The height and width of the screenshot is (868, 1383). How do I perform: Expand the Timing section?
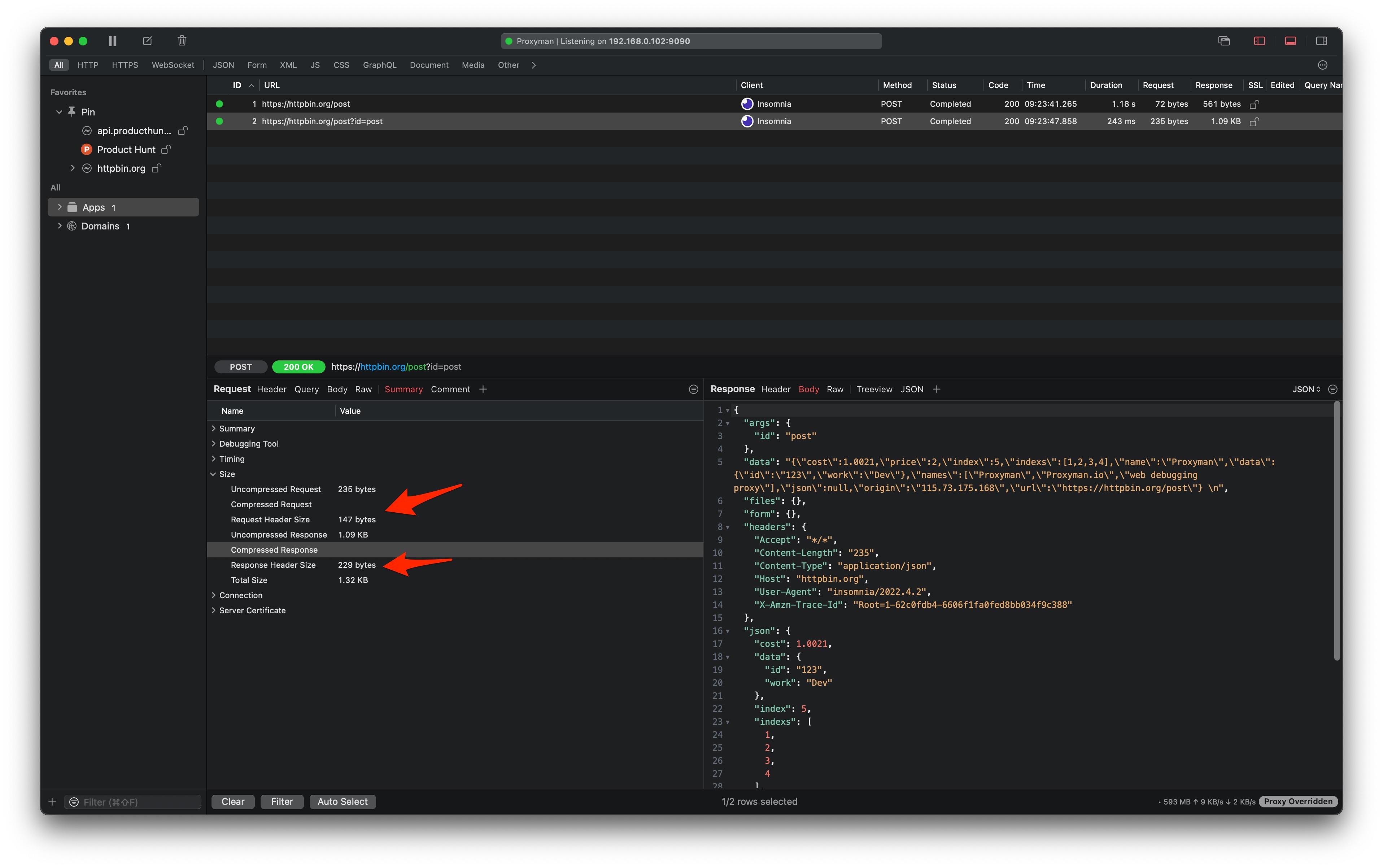pos(214,459)
